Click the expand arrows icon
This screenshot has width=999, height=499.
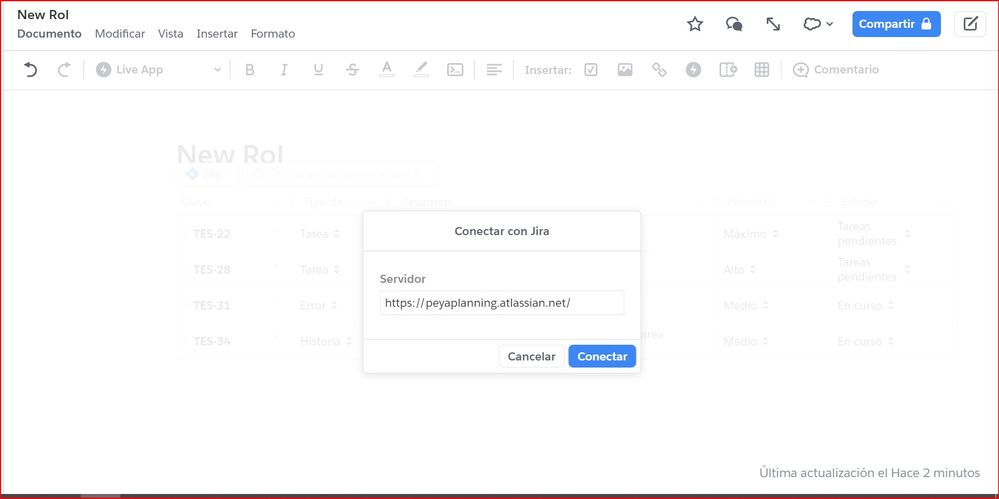[x=773, y=24]
